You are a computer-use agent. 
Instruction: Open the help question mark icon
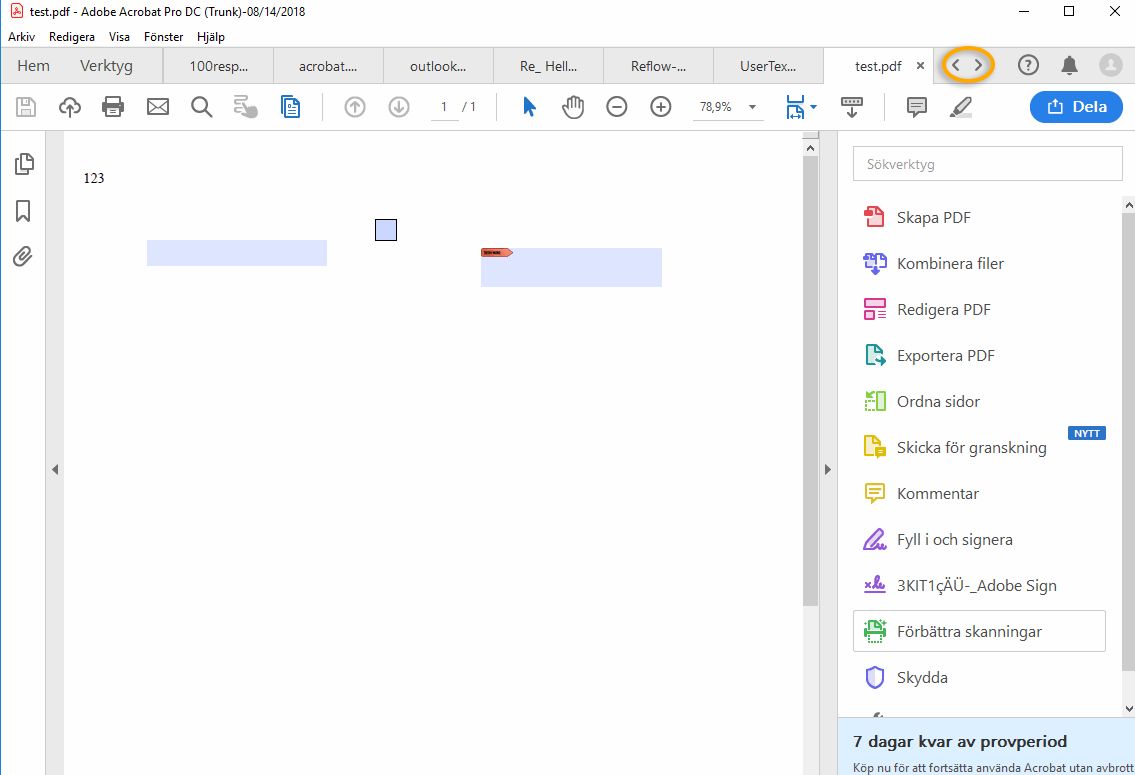[1028, 65]
